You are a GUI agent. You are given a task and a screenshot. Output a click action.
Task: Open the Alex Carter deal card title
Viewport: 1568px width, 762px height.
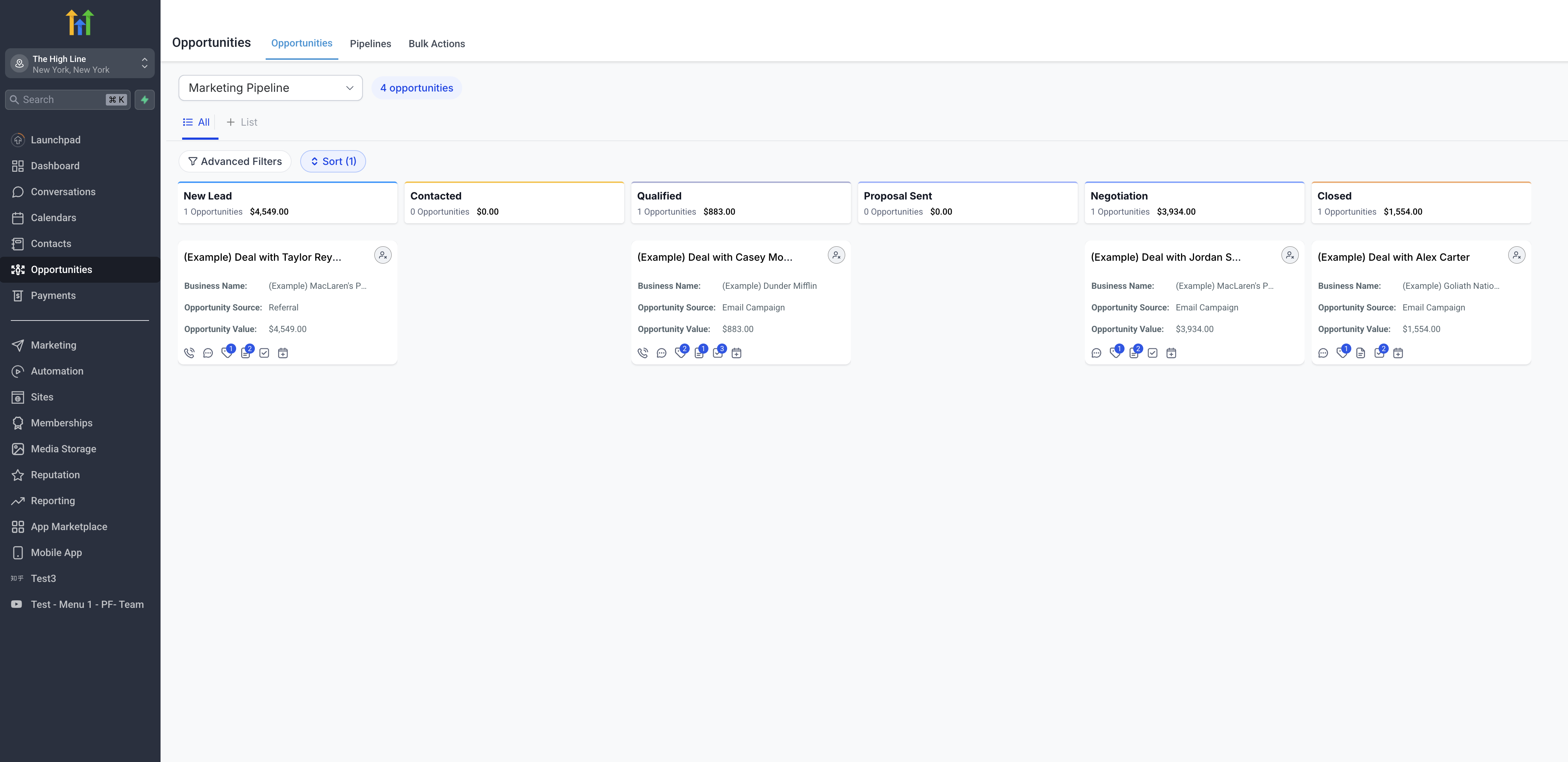[x=1393, y=257]
